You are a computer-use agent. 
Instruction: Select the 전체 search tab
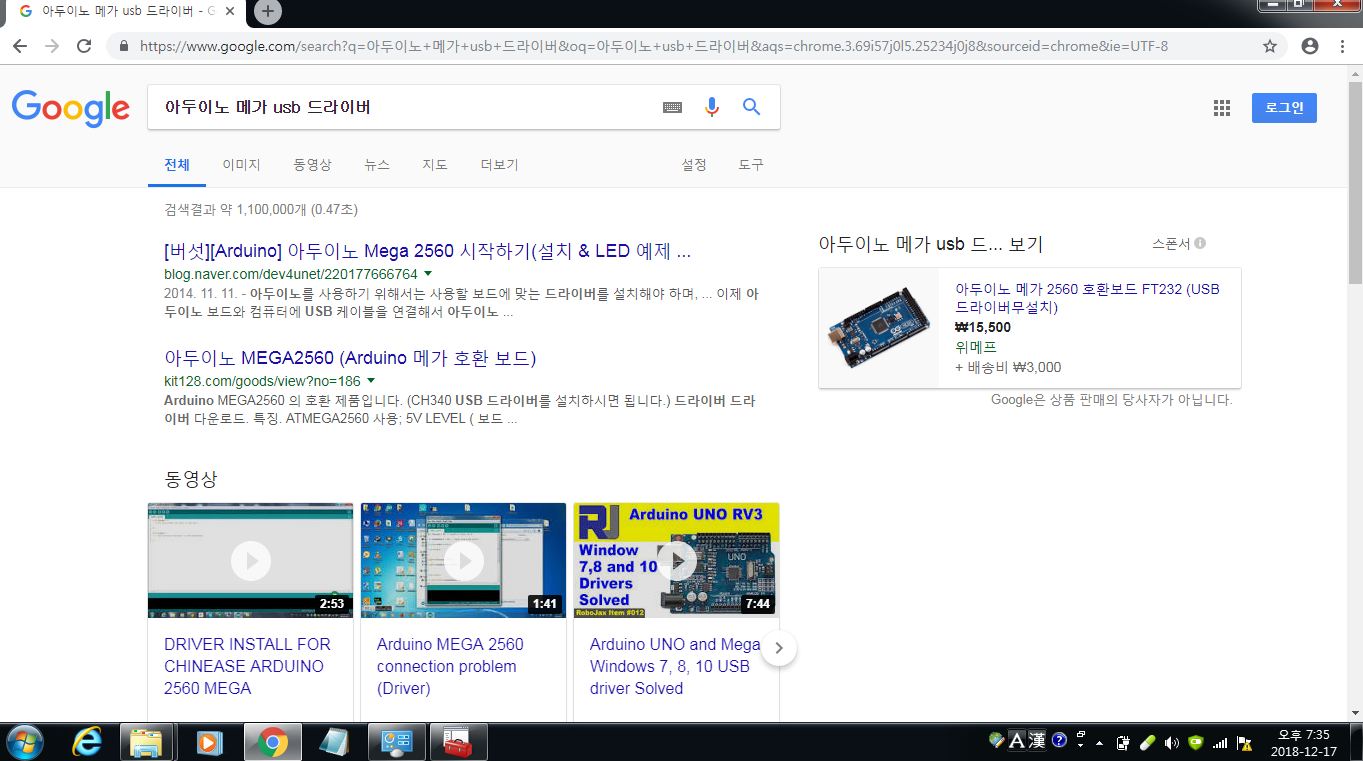pyautogui.click(x=177, y=165)
